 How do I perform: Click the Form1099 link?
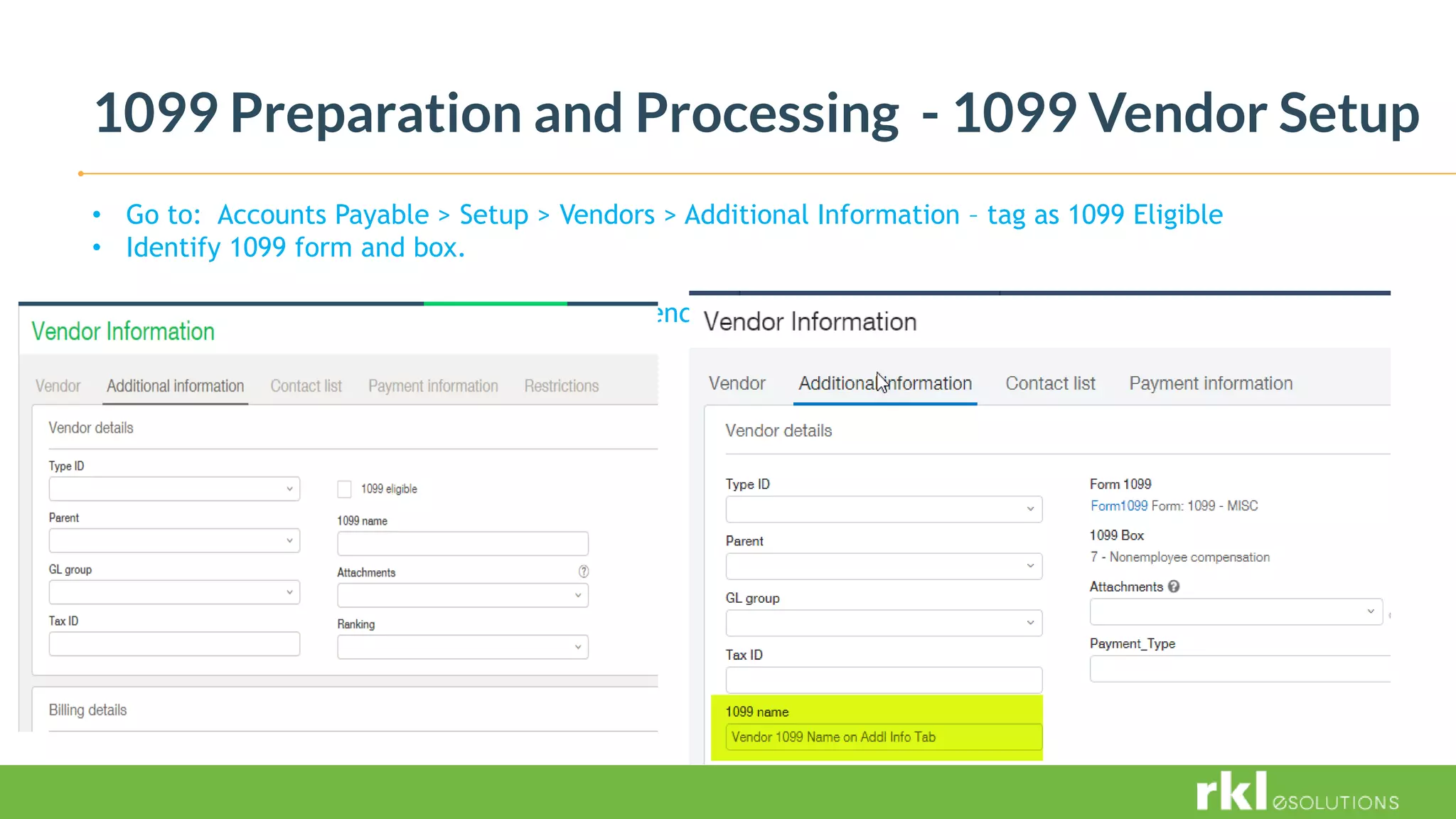point(1119,506)
